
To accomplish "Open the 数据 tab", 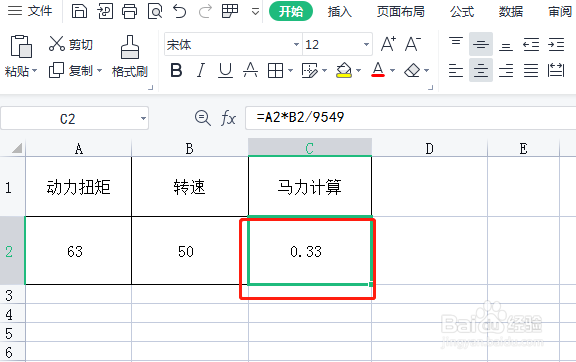I will (x=511, y=12).
